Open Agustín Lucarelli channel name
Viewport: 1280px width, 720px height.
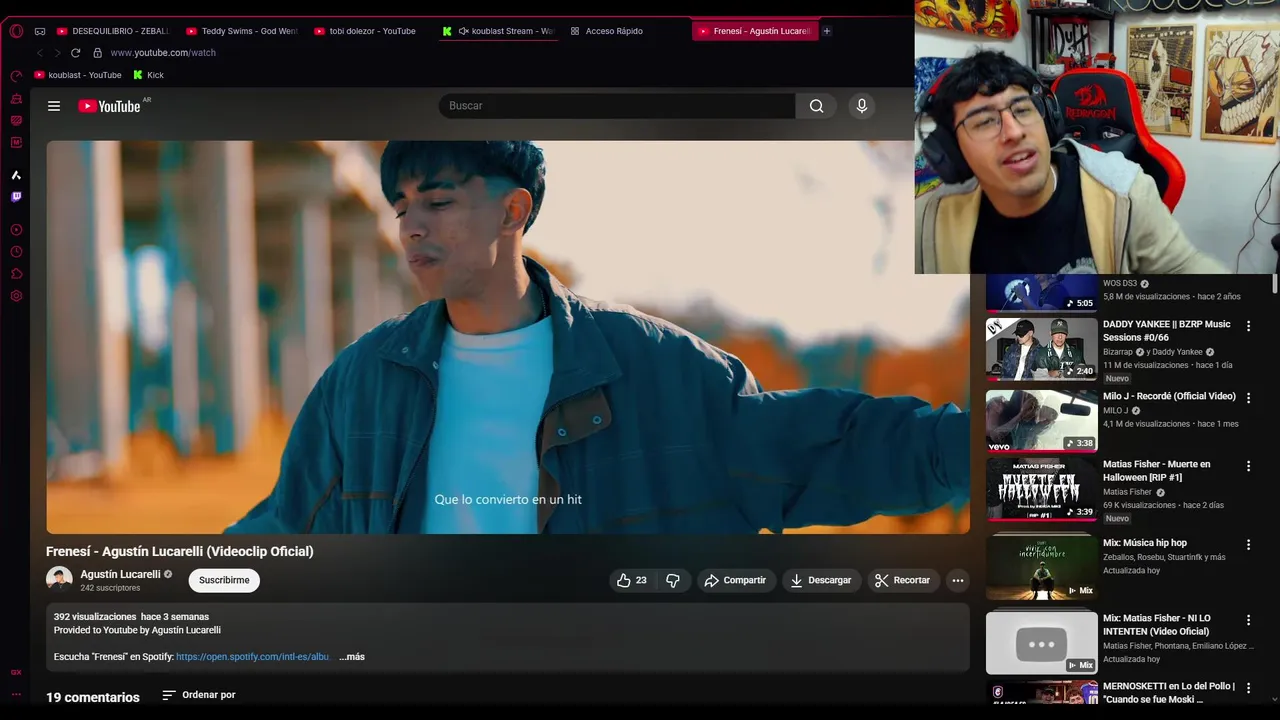click(x=120, y=574)
